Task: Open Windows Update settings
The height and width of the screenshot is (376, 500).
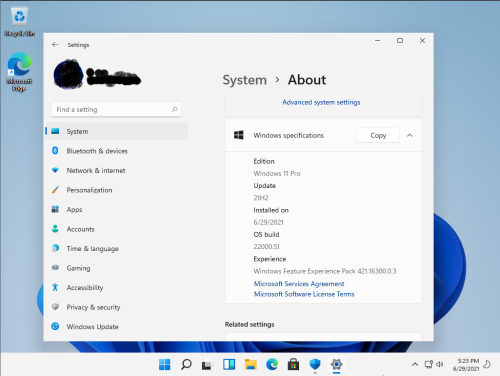Action: (x=116, y=326)
